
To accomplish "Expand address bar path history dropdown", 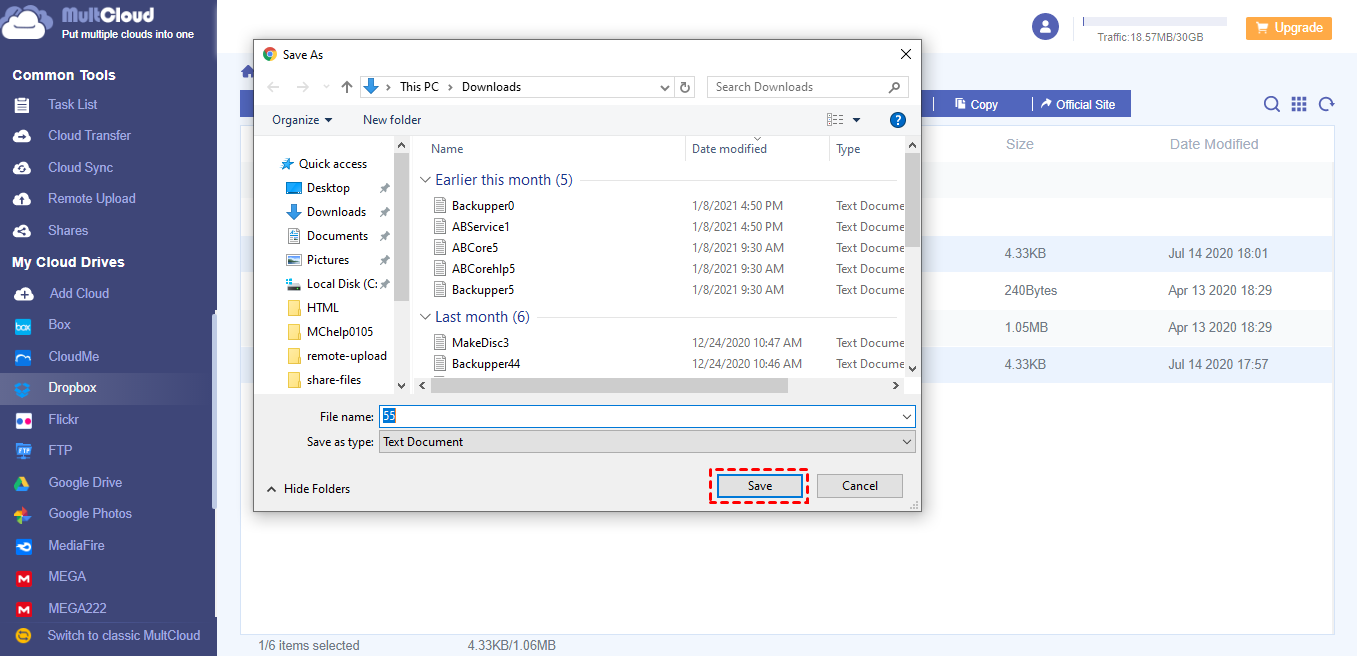I will pyautogui.click(x=667, y=87).
